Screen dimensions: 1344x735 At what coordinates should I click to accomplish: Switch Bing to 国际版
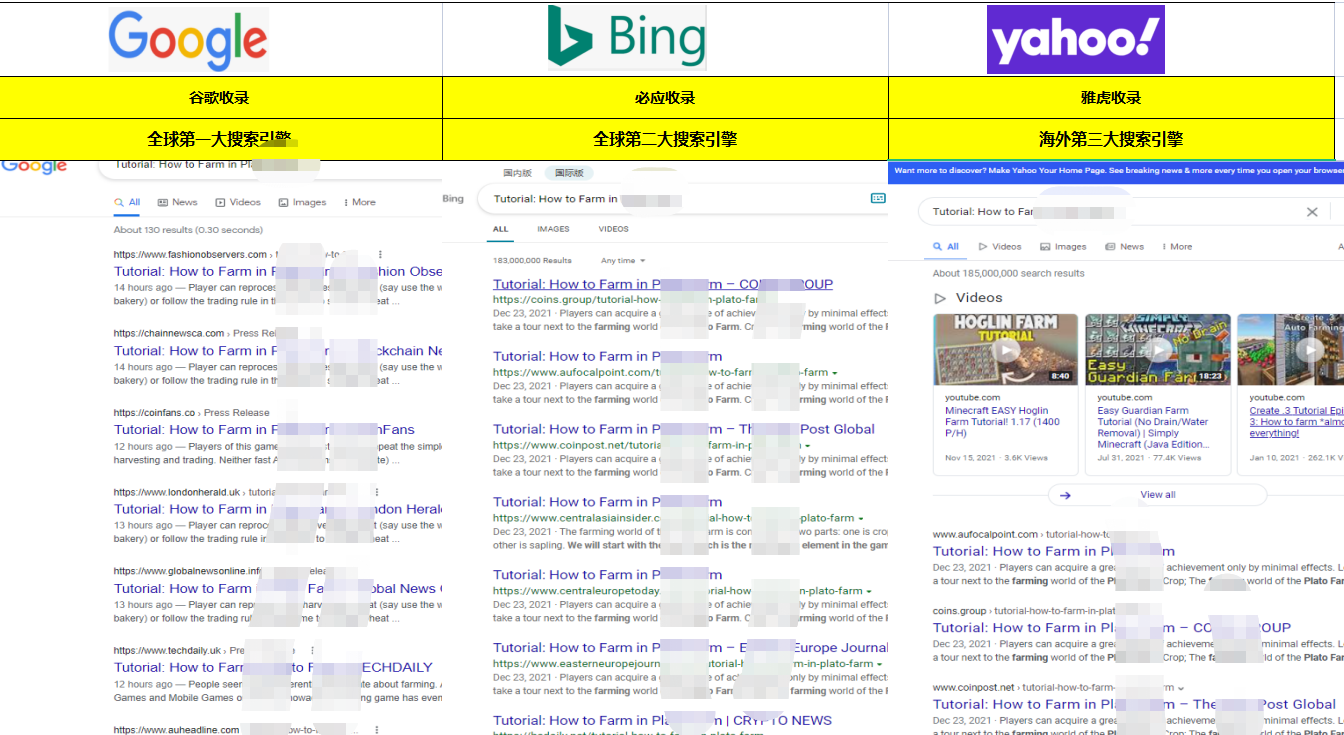coord(569,173)
